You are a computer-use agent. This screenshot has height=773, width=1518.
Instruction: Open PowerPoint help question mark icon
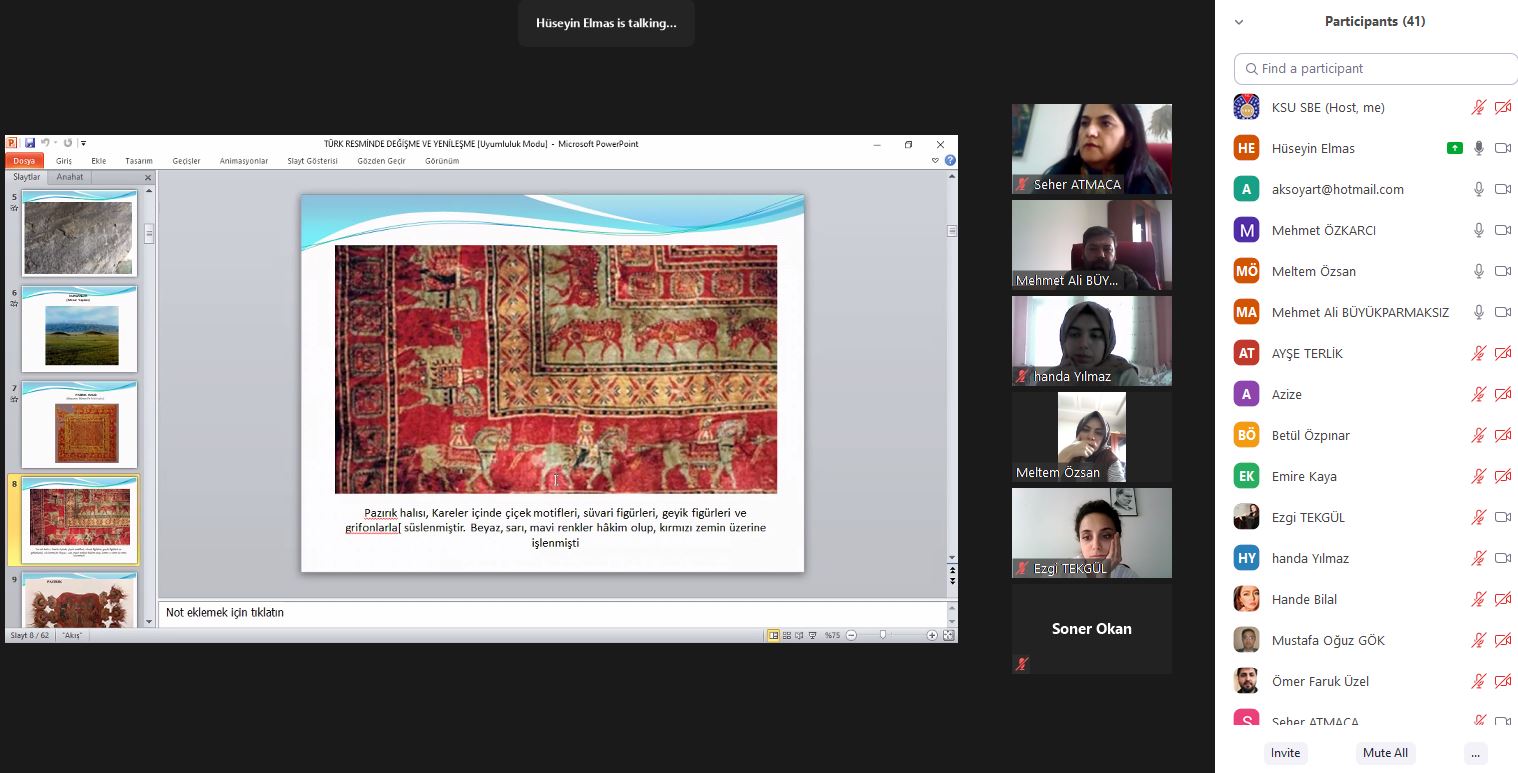[949, 160]
